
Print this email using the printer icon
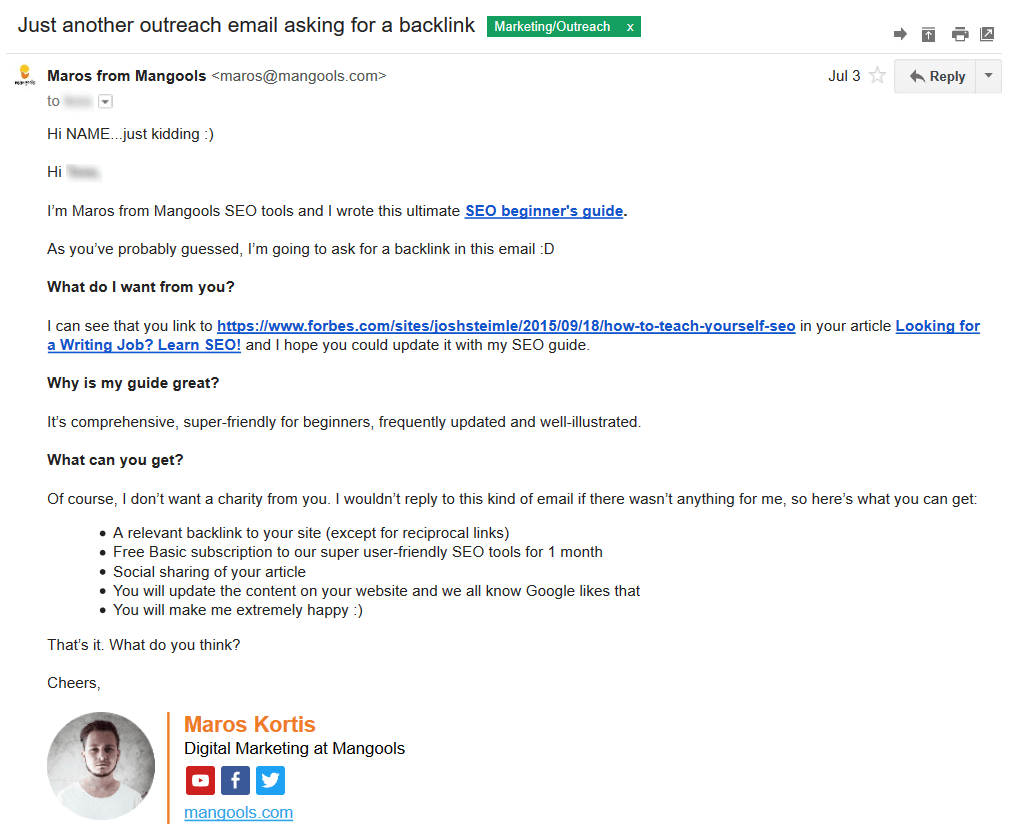pos(960,34)
